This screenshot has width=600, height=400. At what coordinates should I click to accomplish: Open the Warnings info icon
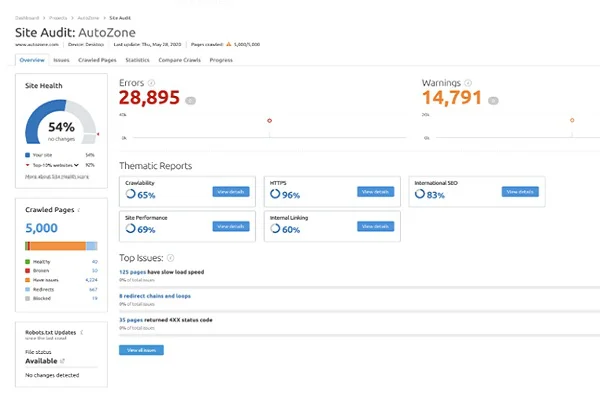pos(468,83)
